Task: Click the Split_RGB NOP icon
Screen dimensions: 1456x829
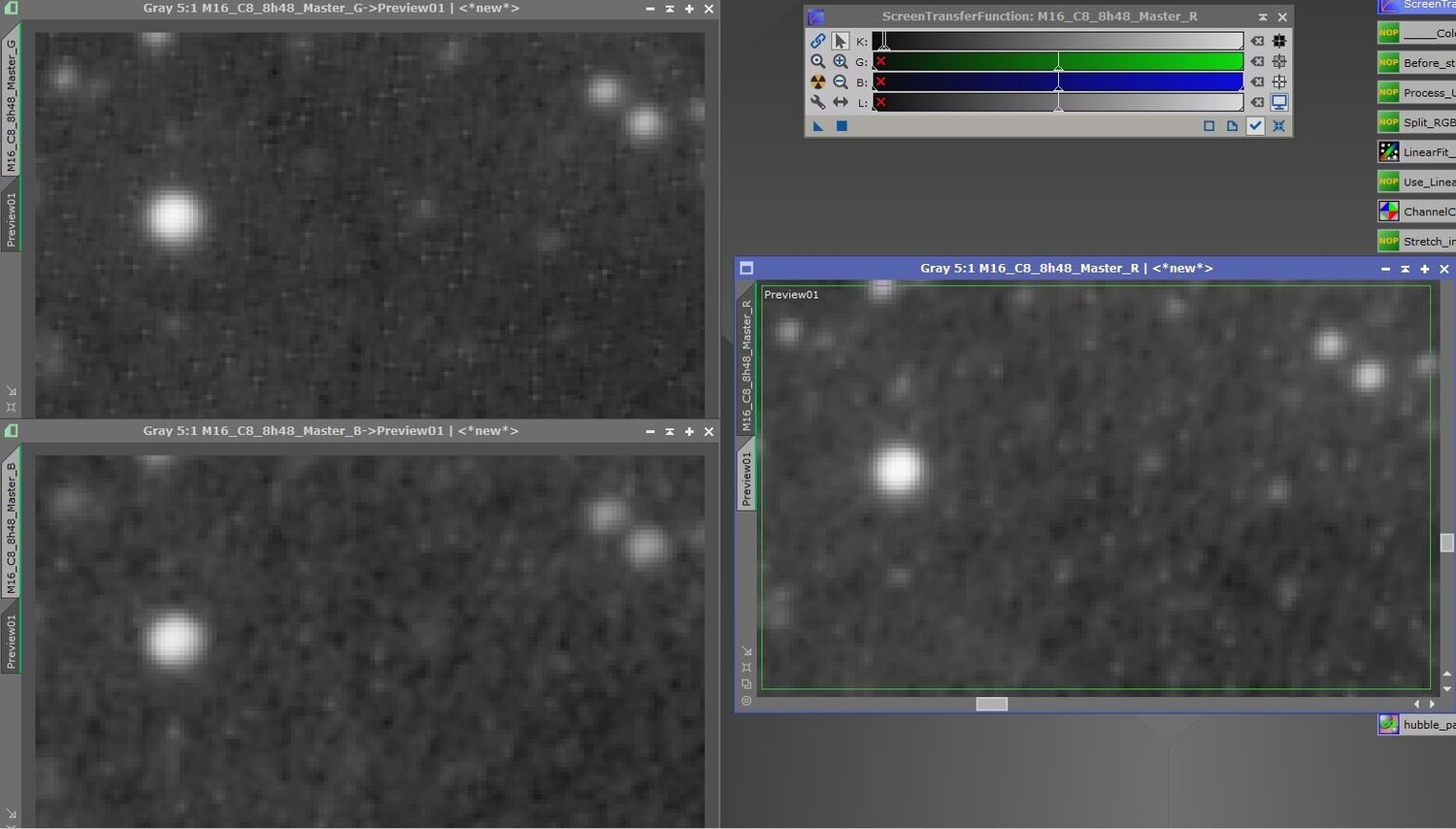Action: [1388, 121]
